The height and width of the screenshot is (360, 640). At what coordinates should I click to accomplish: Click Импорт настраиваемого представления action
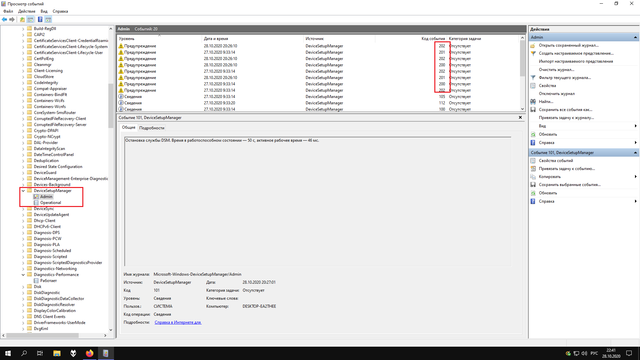[x=576, y=62]
